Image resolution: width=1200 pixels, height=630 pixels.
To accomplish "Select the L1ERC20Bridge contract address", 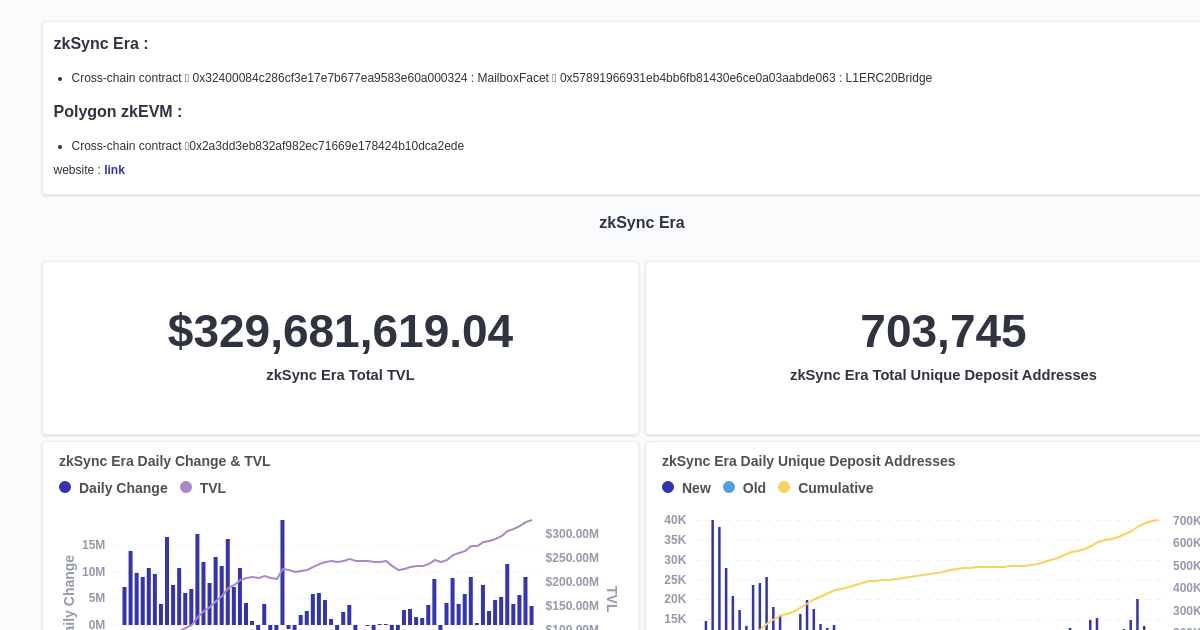I will click(x=700, y=78).
